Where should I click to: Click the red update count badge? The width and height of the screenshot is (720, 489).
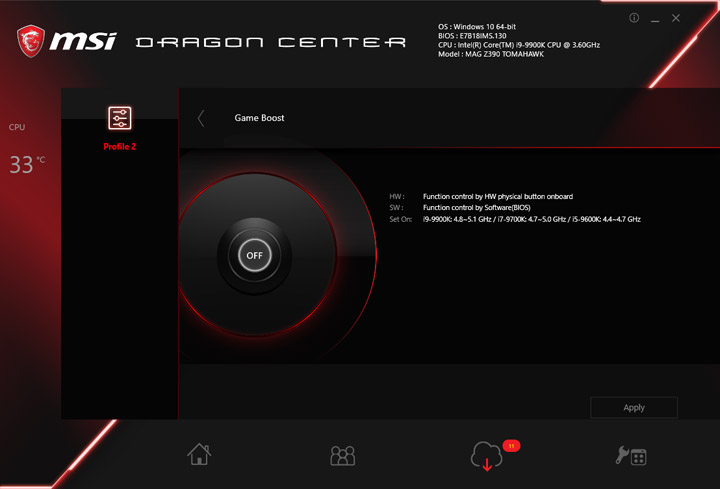[511, 446]
